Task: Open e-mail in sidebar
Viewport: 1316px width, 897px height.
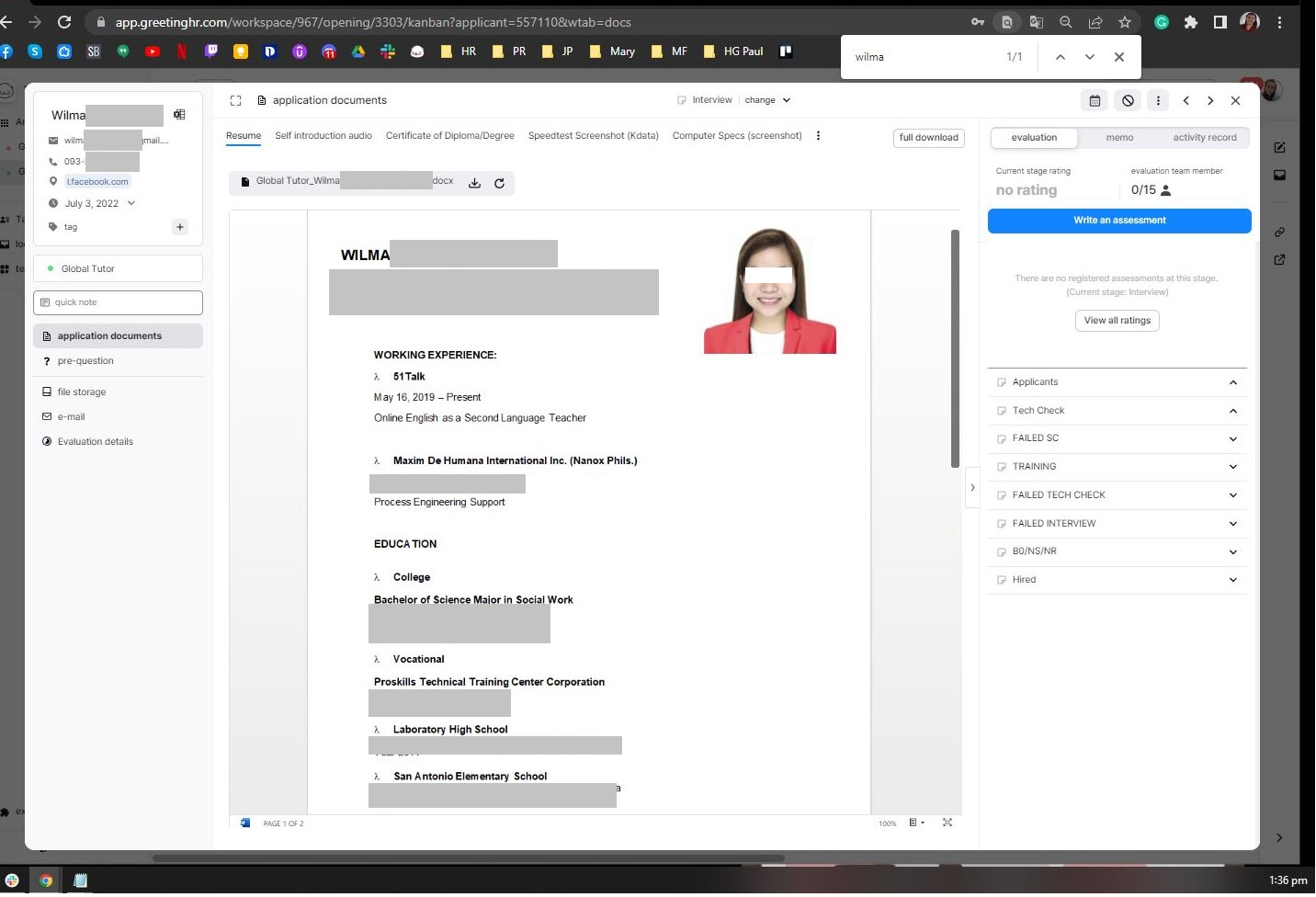Action: tap(118, 417)
